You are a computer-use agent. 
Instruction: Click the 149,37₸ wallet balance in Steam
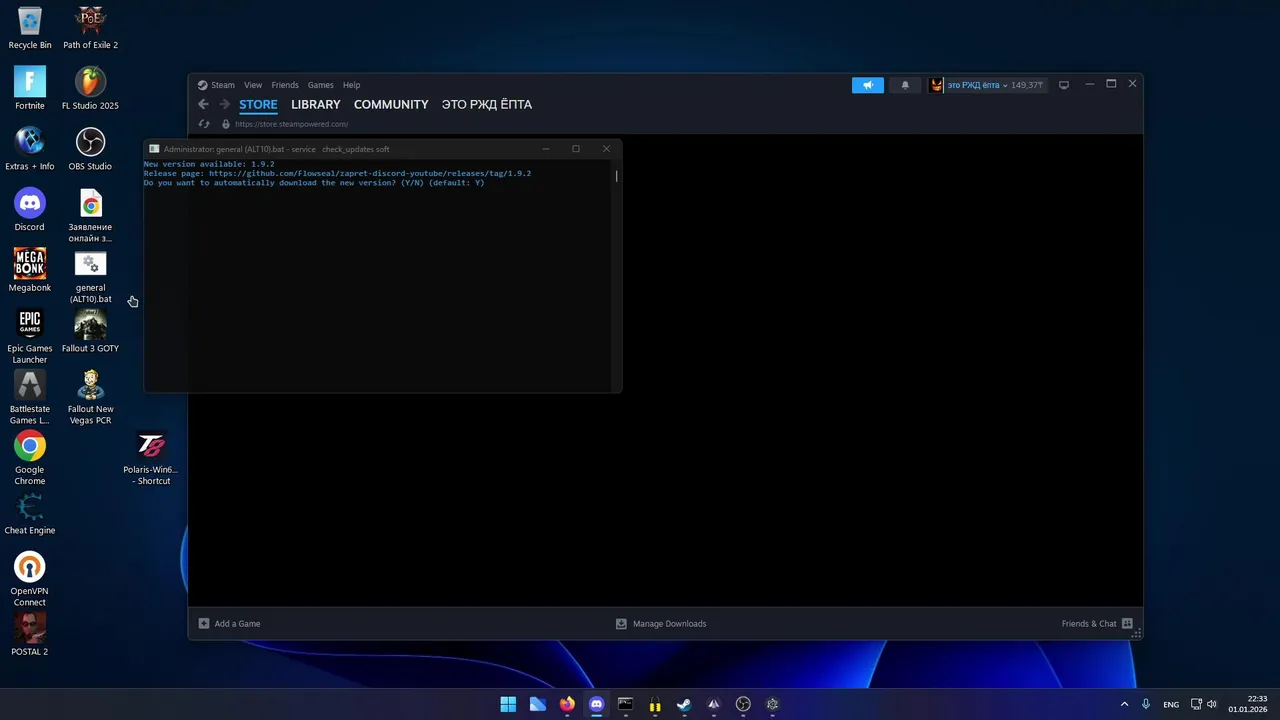[1027, 85]
